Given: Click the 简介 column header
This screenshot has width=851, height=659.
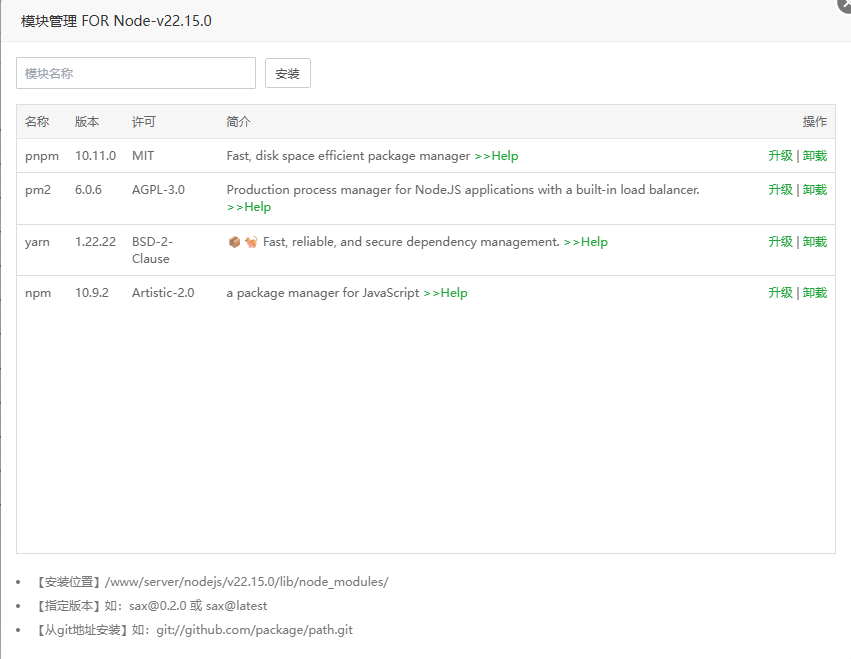Looking at the screenshot, I should pos(239,122).
